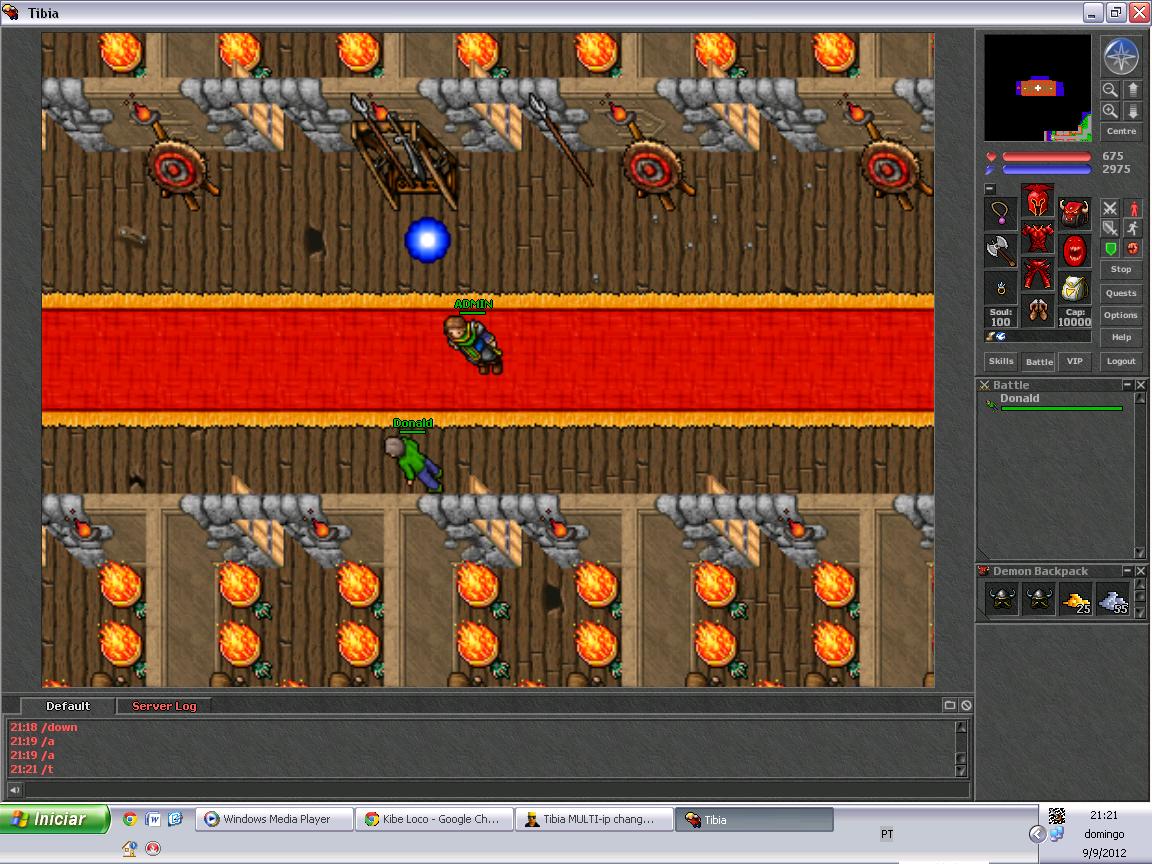
Task: Select the boots equipment slot
Action: tap(1037, 311)
